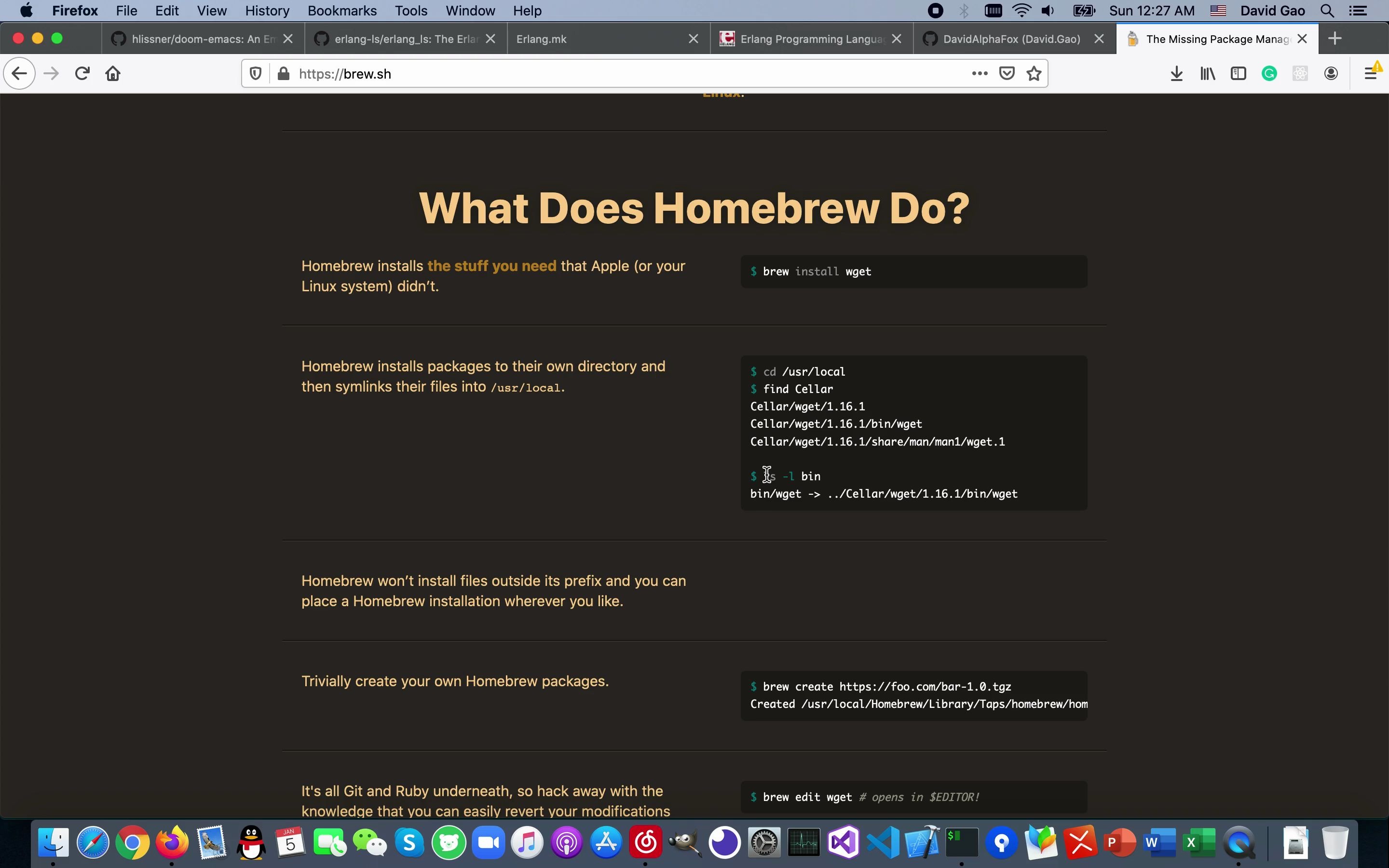Open Finder from the Dock
Screen dimensions: 1389x868
(54, 842)
